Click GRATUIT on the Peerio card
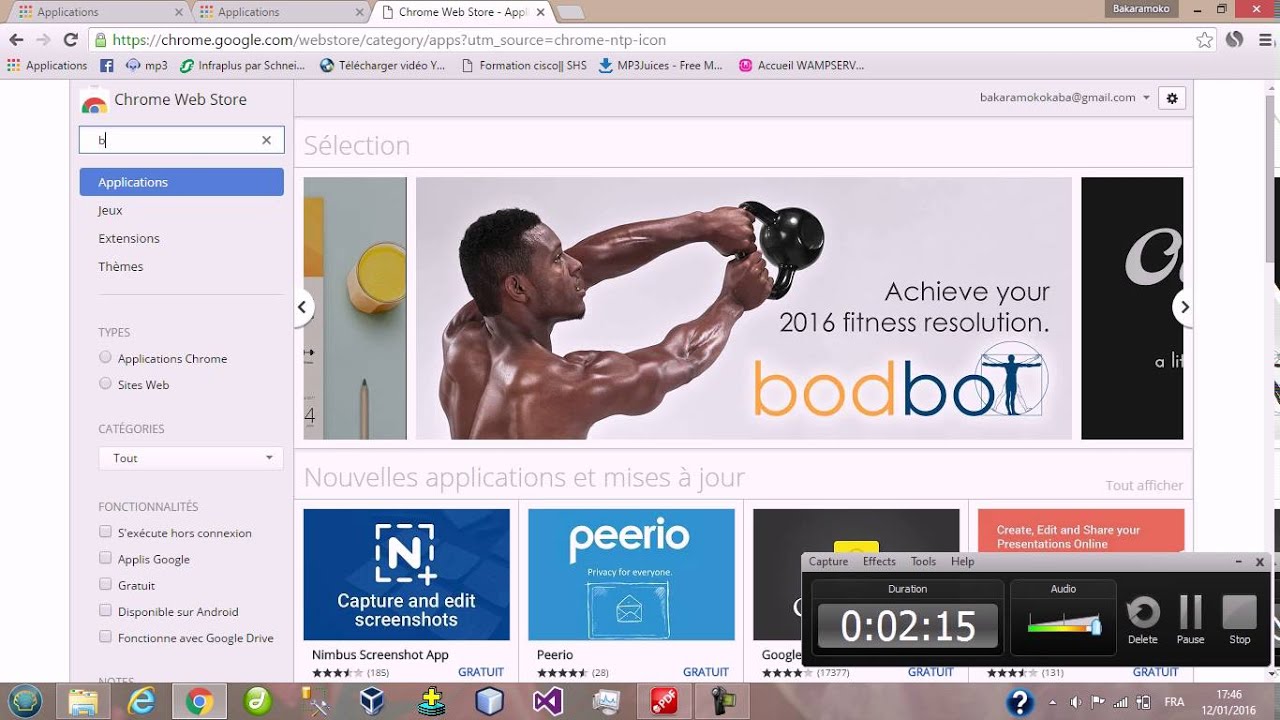This screenshot has height=720, width=1280. click(x=706, y=672)
